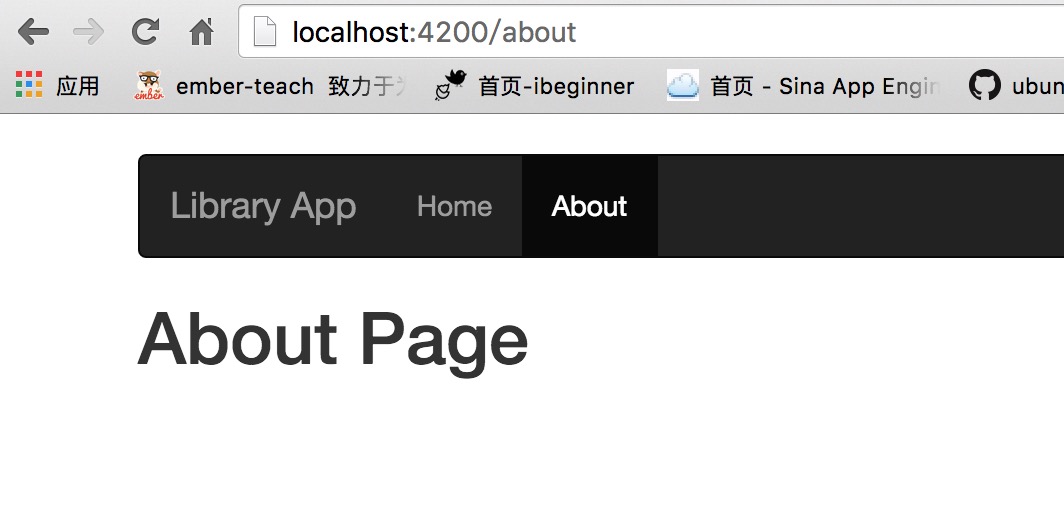This screenshot has width=1064, height=526.
Task: Open the 应用 bookmarks label
Action: (77, 86)
